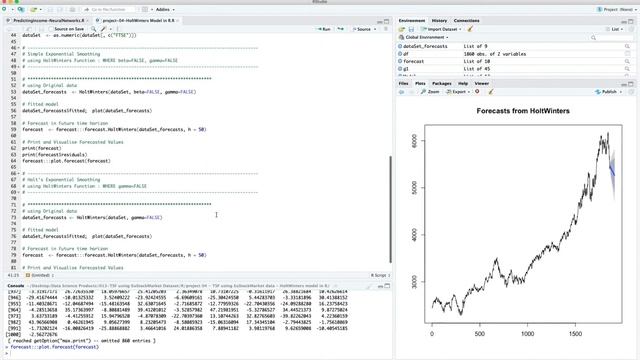Viewport: 640px width, 360px height.
Task: Click the Source button
Action: click(362, 29)
